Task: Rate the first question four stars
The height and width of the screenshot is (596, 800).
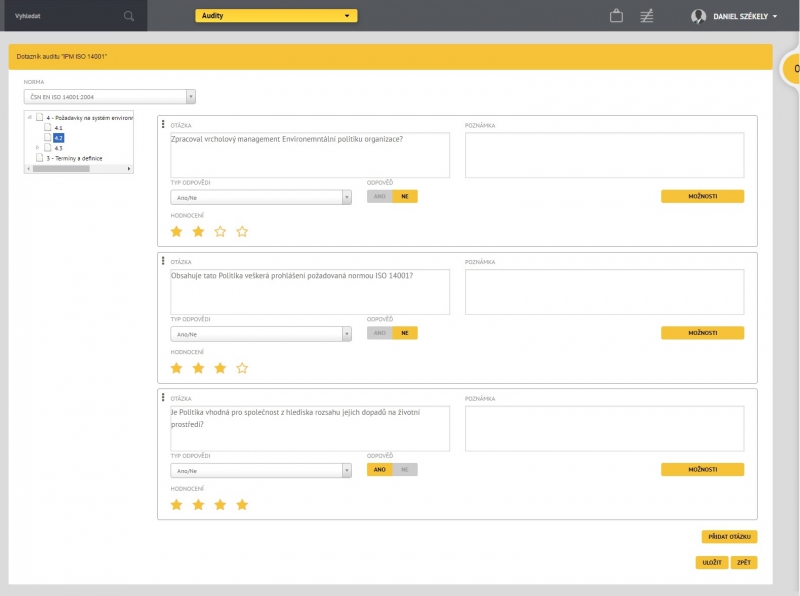Action: click(242, 232)
